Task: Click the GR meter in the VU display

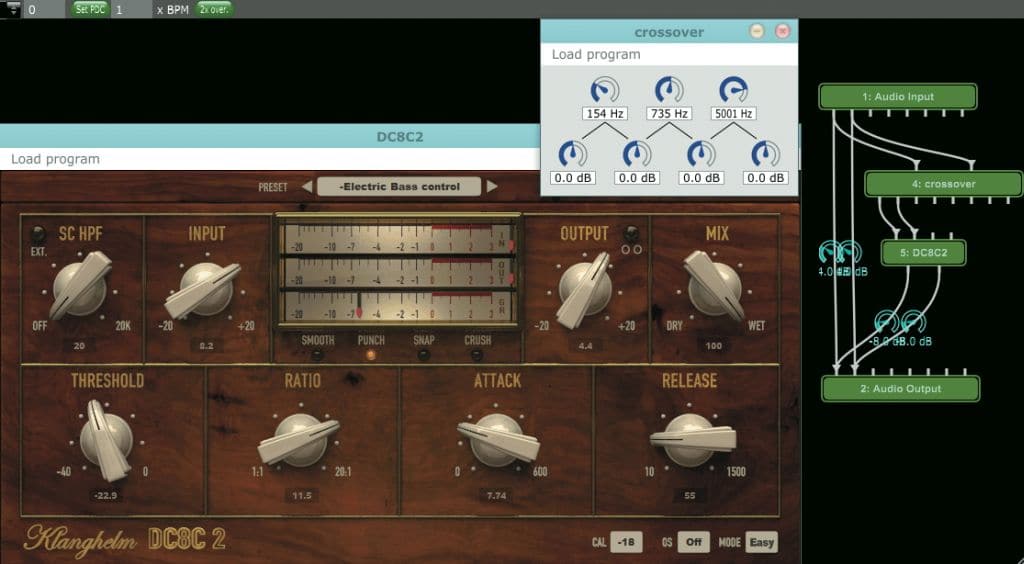Action: [398, 306]
